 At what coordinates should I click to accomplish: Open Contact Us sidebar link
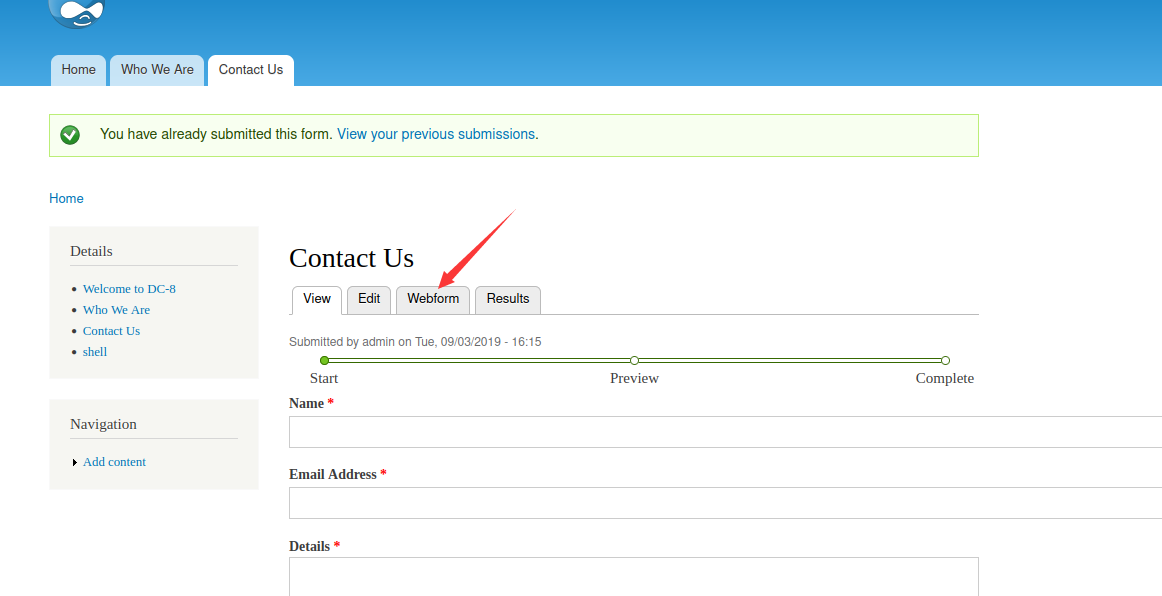[111, 331]
